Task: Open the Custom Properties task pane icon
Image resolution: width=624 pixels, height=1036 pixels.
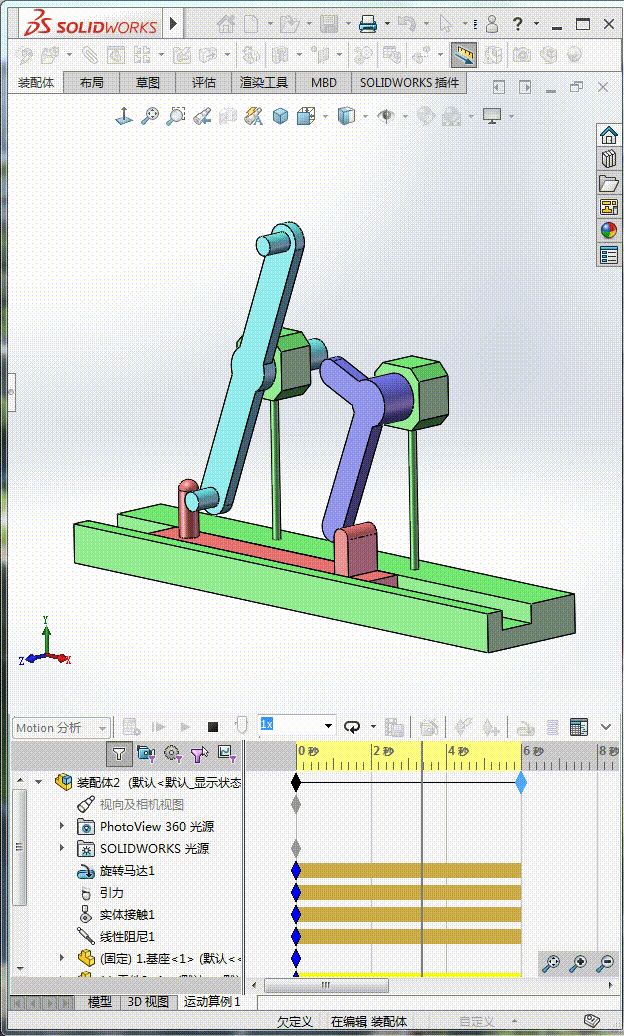Action: pos(609,254)
